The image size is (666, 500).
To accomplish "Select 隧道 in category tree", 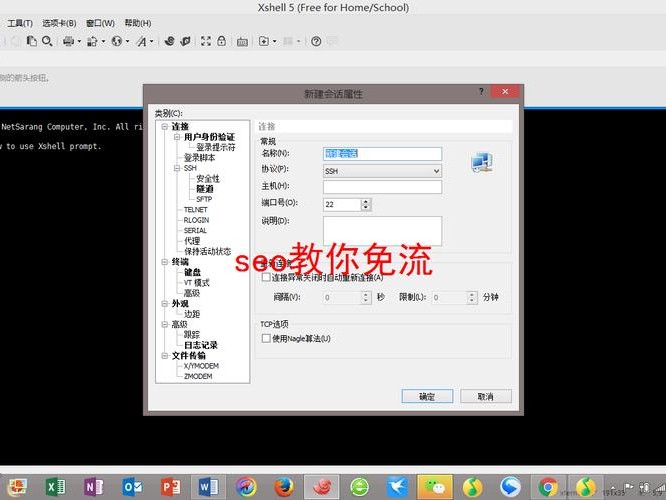I will tap(205, 189).
